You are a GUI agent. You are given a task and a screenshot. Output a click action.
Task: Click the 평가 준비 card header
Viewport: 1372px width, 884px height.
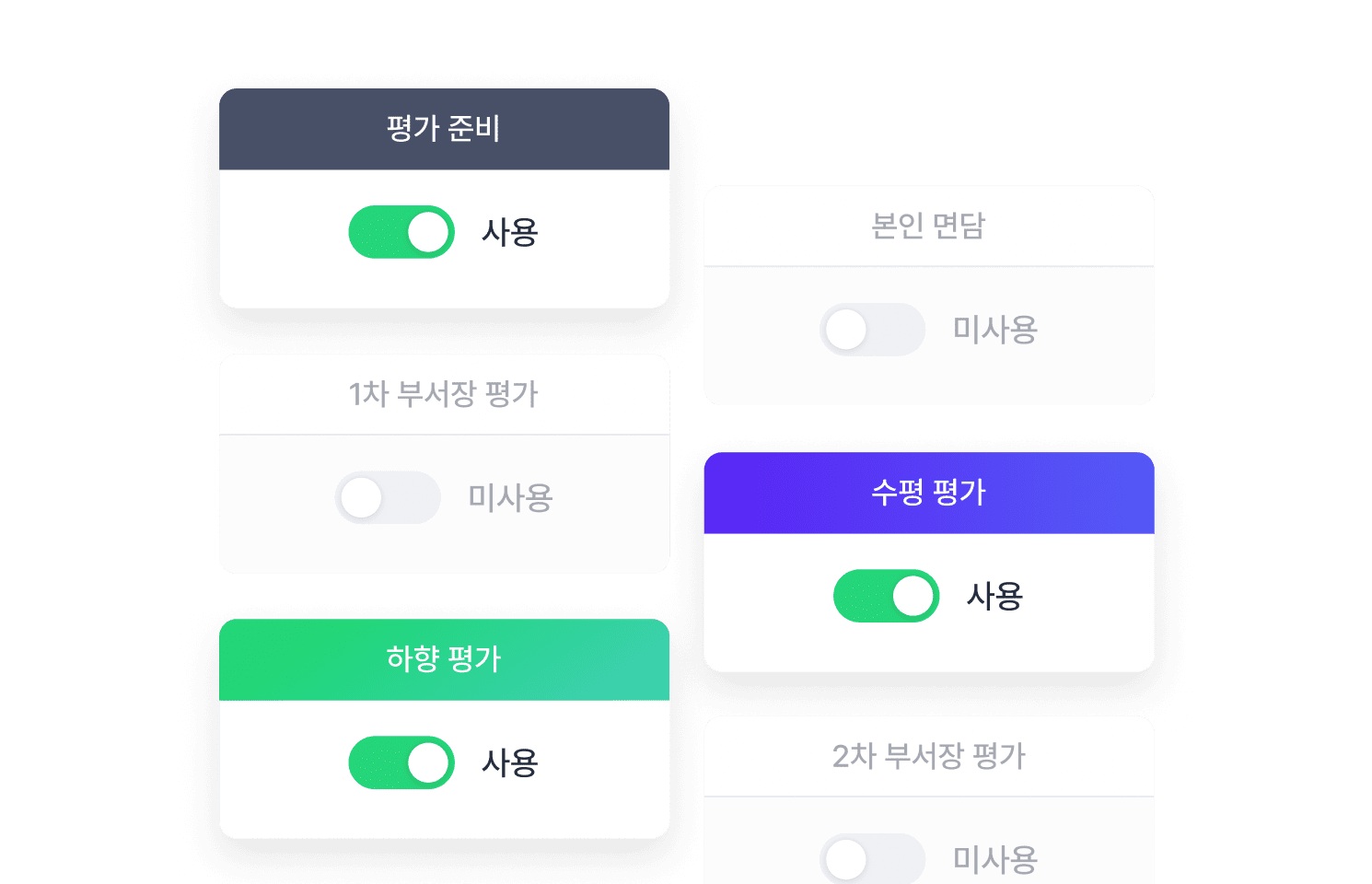444,129
